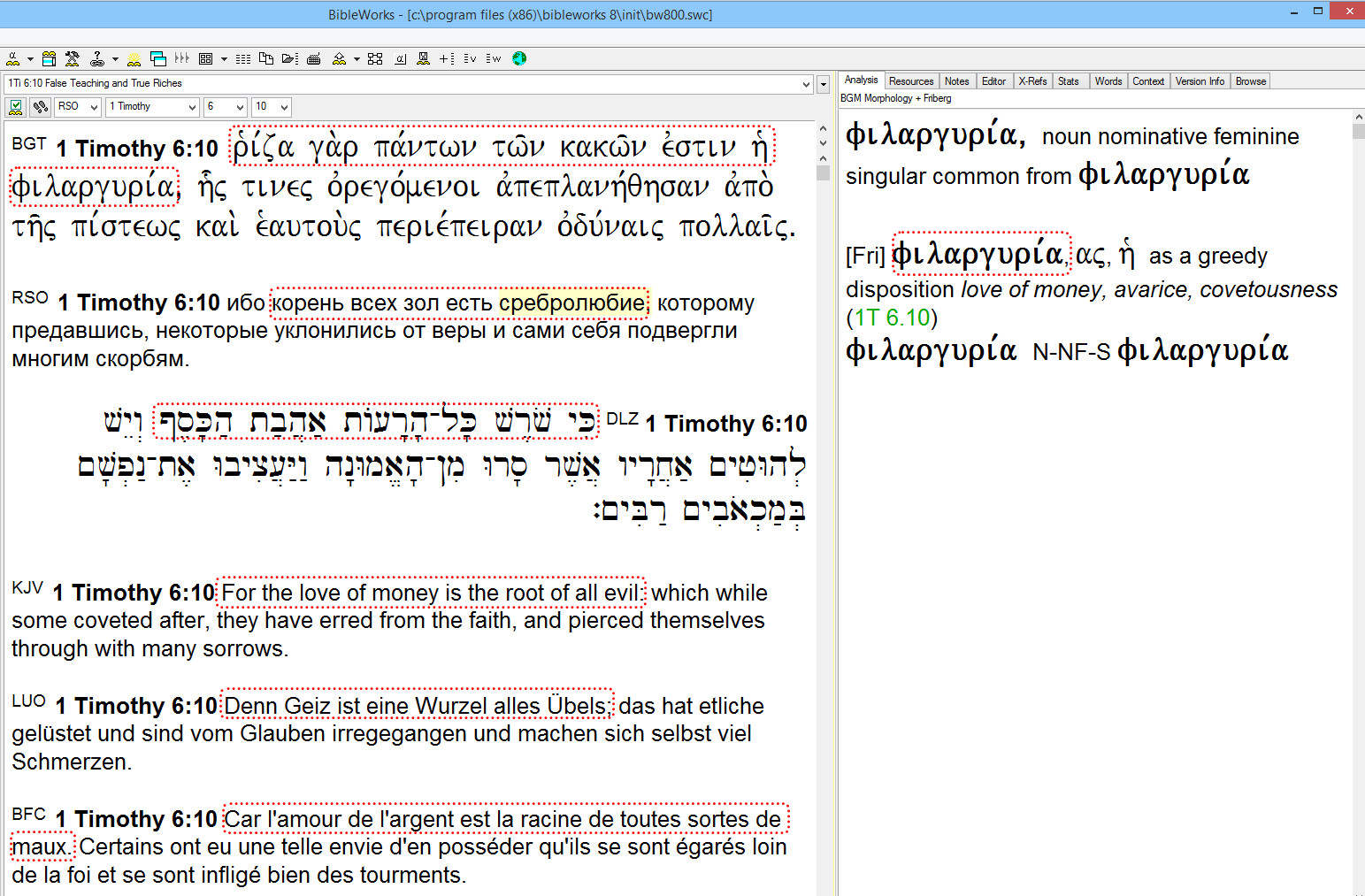Click the DLZ version label
Image resolution: width=1365 pixels, height=896 pixels.
click(623, 418)
